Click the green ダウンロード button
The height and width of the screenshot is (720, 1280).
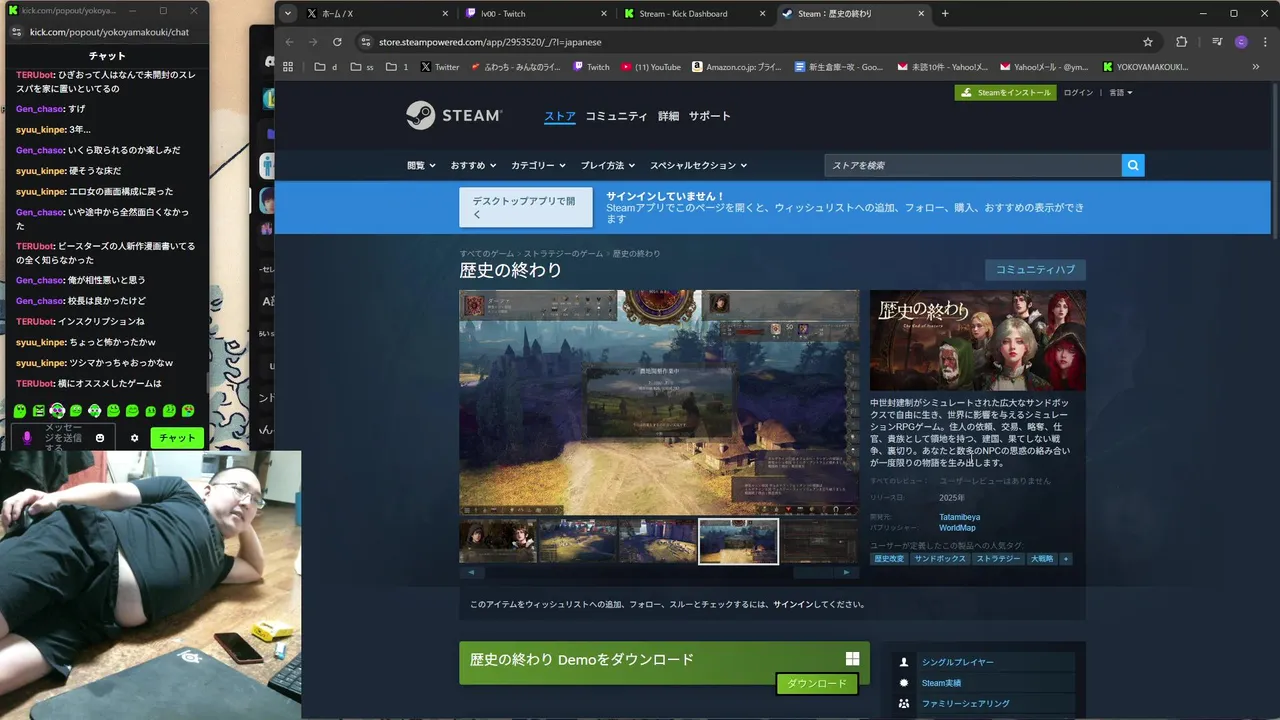click(x=817, y=684)
